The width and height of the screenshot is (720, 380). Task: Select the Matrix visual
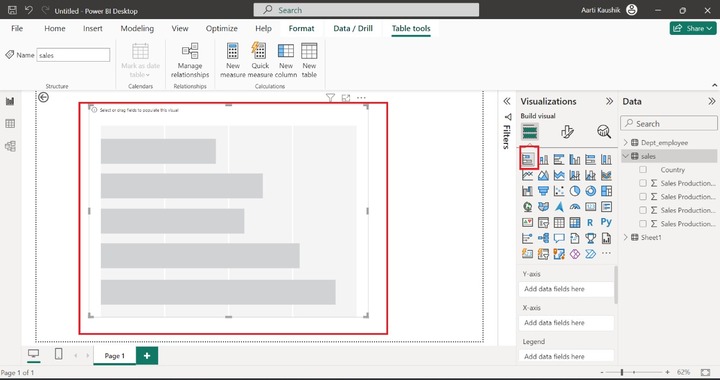pyautogui.click(x=575, y=223)
